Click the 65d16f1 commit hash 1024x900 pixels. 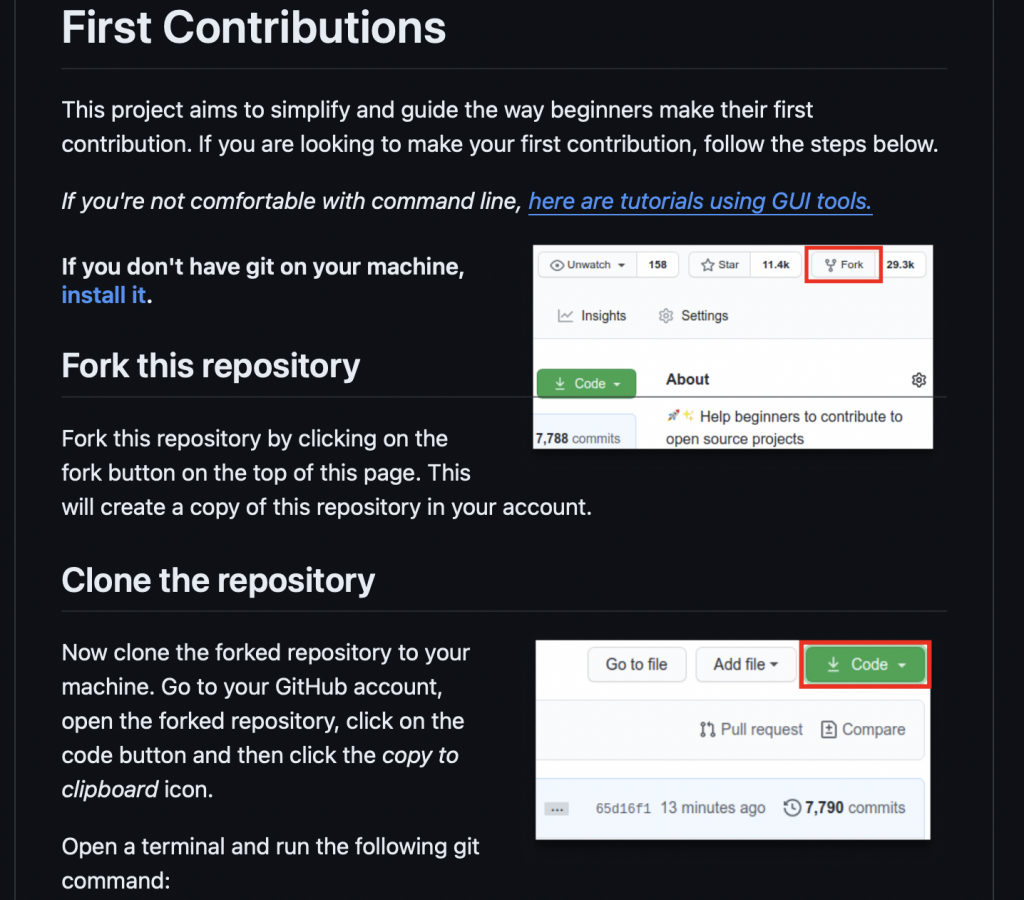[x=623, y=809]
